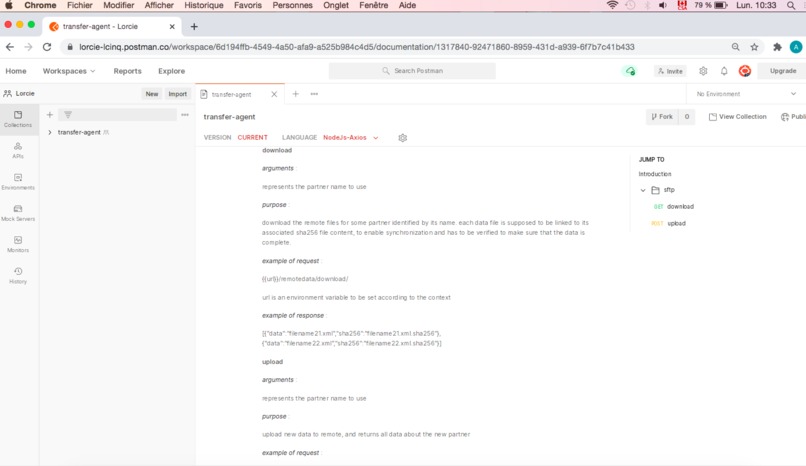Collapse the sftp folder in Jump To
Image resolution: width=806 pixels, height=466 pixels.
point(643,190)
